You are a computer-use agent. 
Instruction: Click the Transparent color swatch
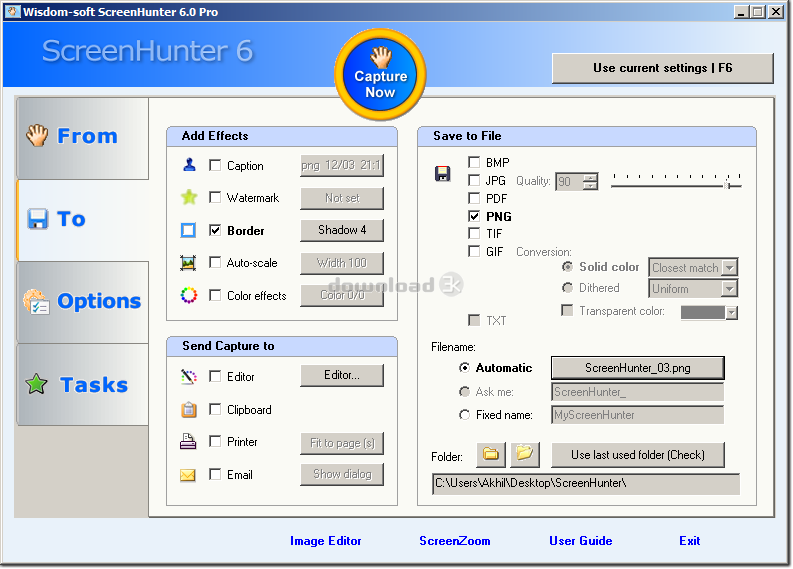pyautogui.click(x=703, y=313)
